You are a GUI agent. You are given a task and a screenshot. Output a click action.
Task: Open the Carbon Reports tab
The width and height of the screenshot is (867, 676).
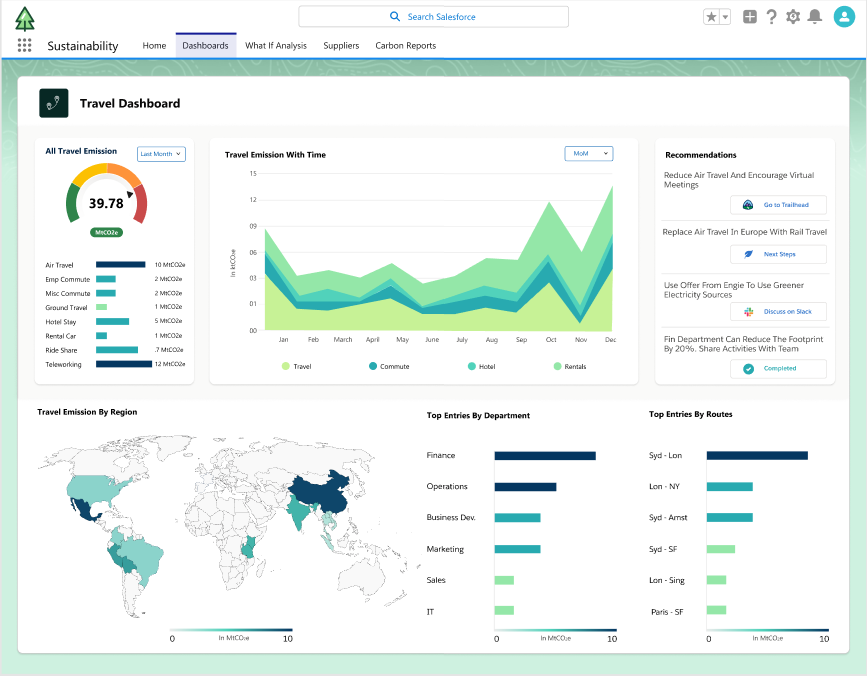[405, 45]
